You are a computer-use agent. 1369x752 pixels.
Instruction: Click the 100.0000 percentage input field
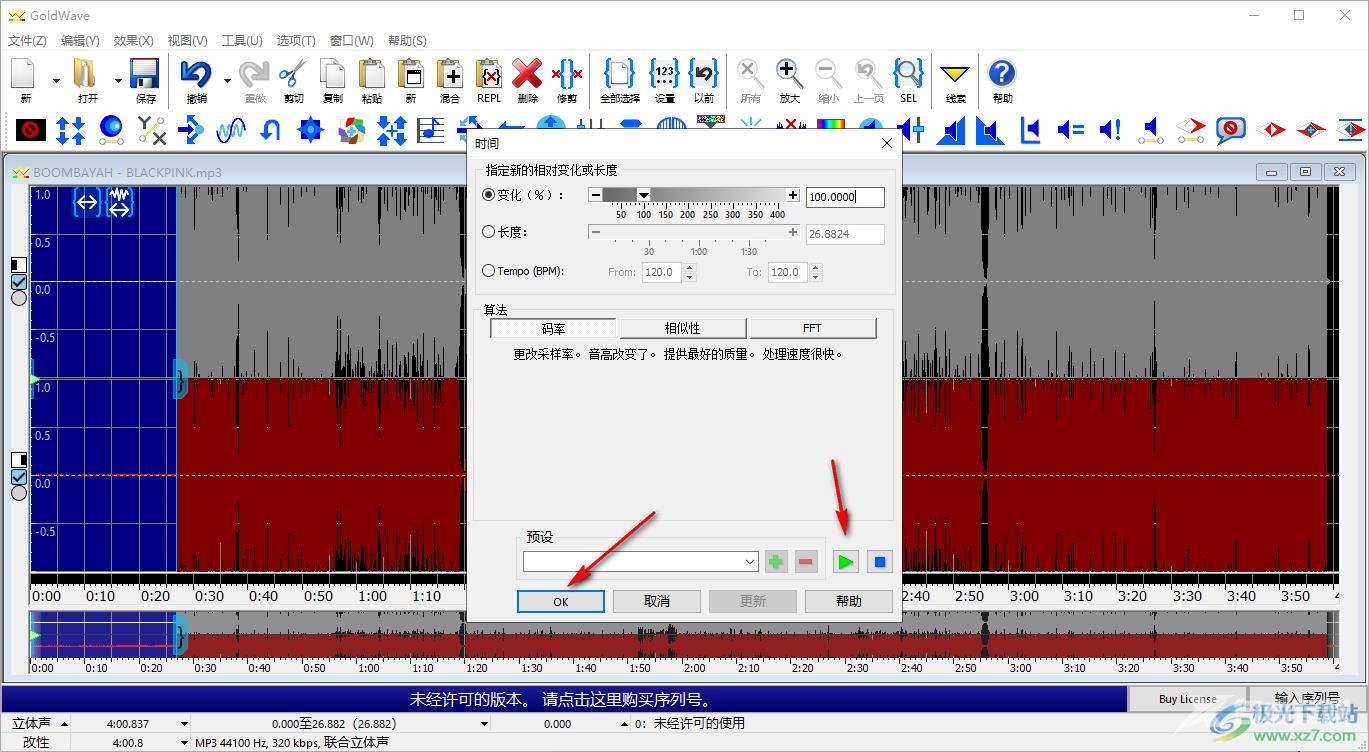point(845,197)
